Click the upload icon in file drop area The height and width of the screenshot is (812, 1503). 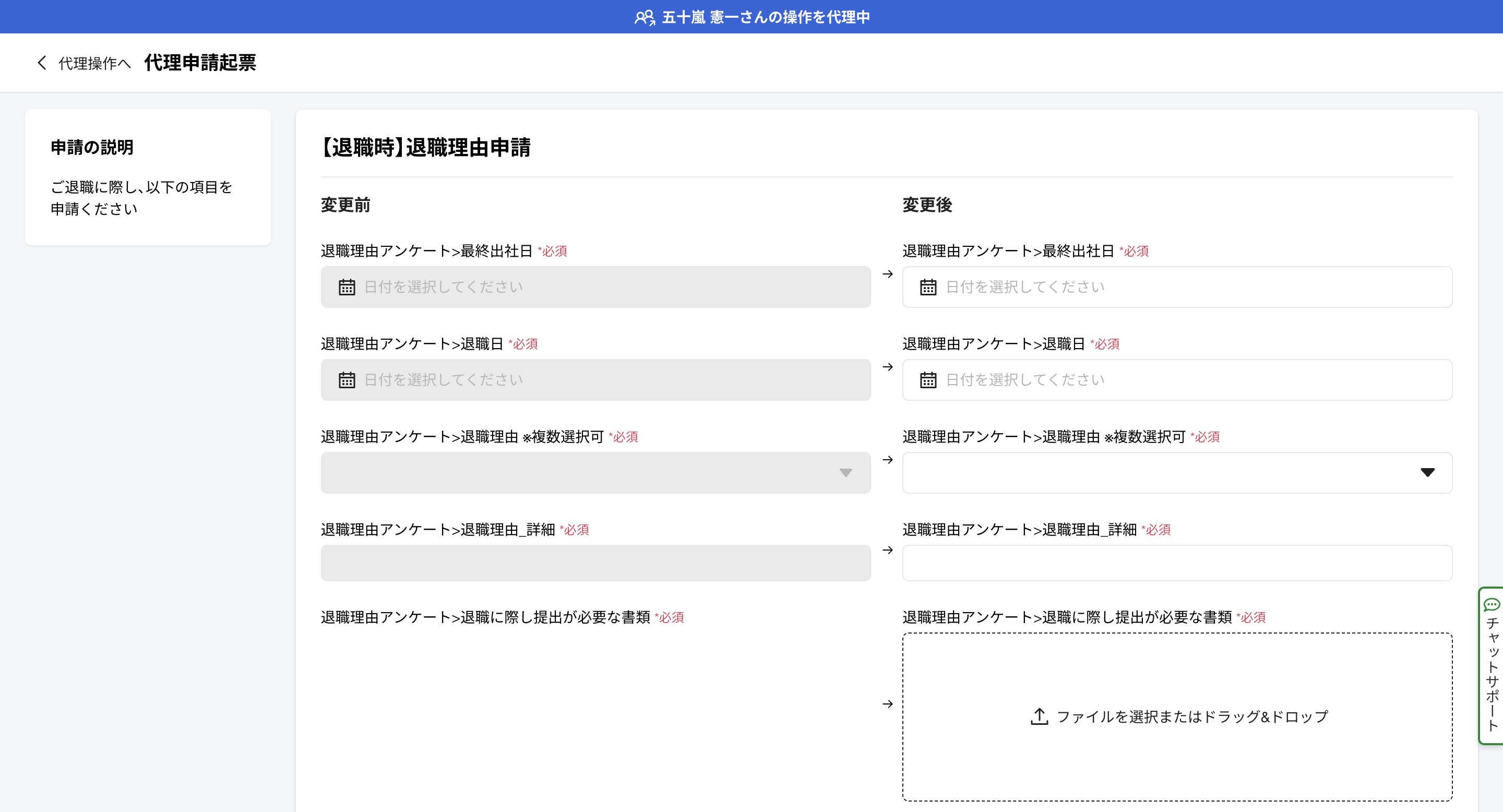[1039, 717]
